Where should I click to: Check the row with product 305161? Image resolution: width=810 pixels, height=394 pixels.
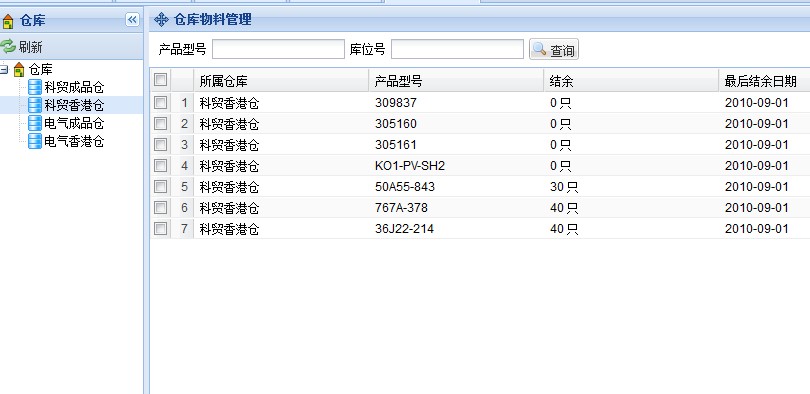click(x=161, y=145)
